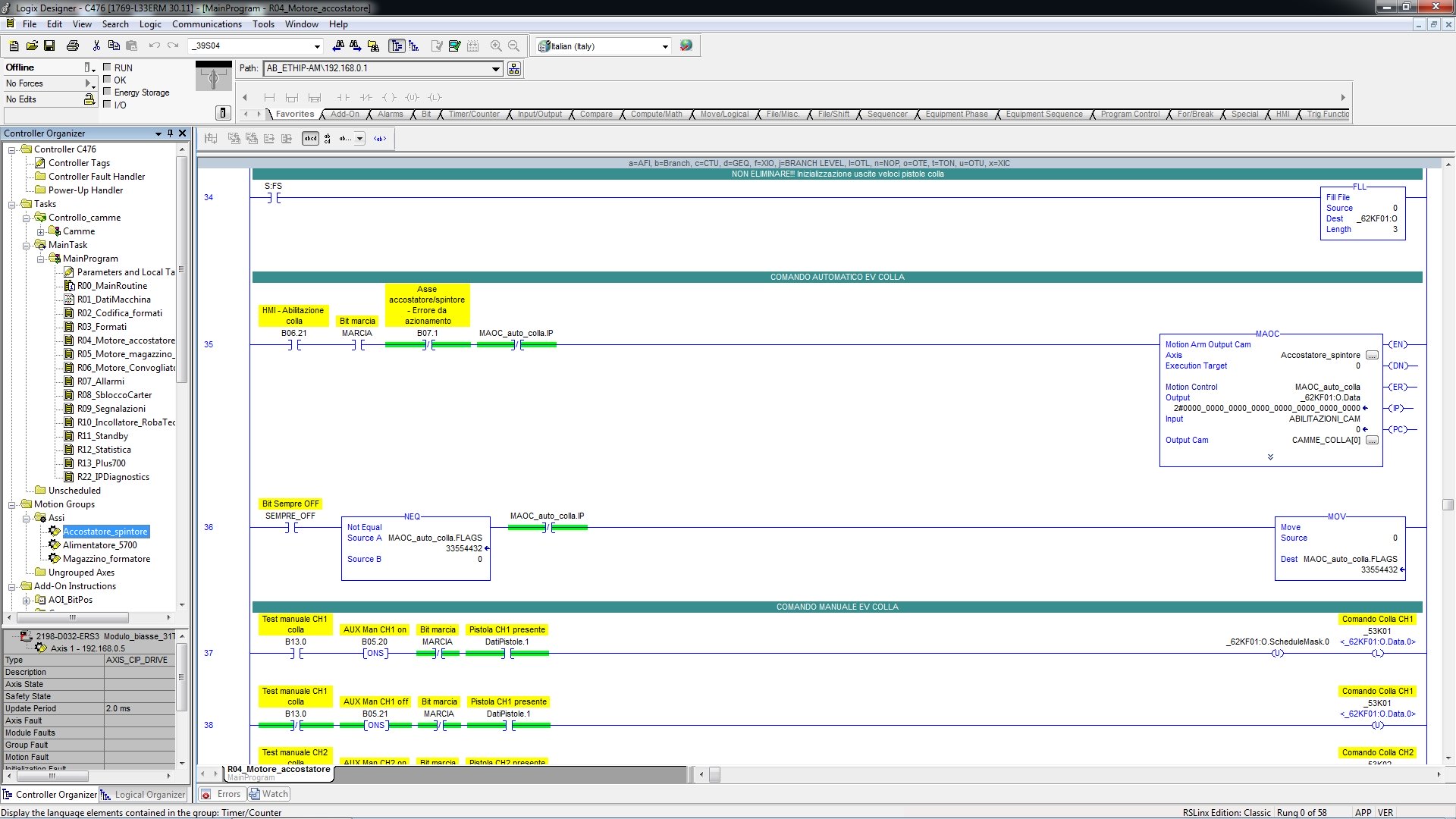Viewport: 1456px width, 819px height.
Task: Click the globe documentation language icon
Action: click(x=686, y=45)
